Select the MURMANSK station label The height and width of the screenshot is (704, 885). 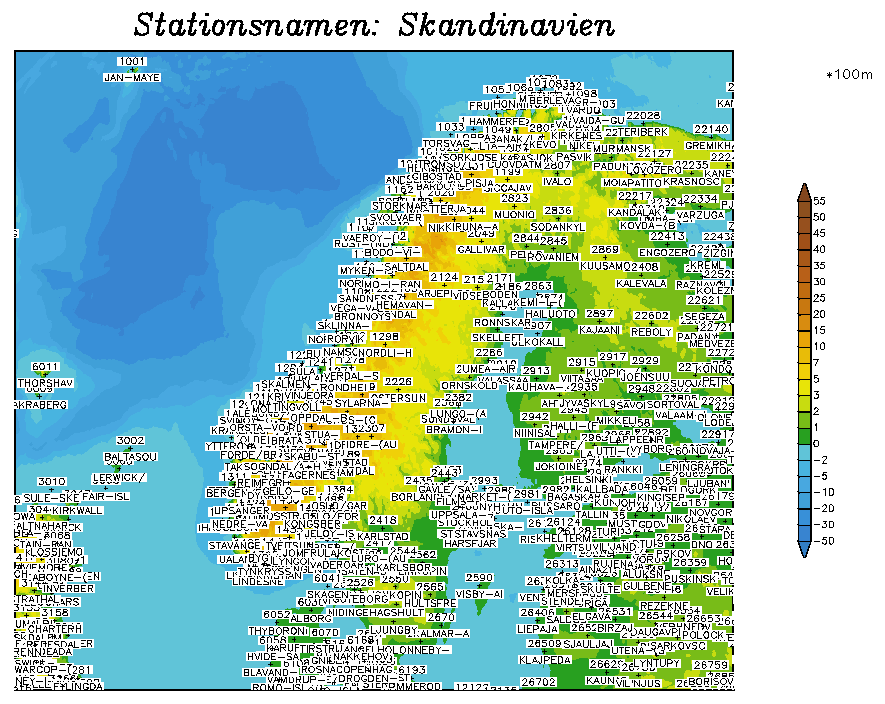click(621, 148)
